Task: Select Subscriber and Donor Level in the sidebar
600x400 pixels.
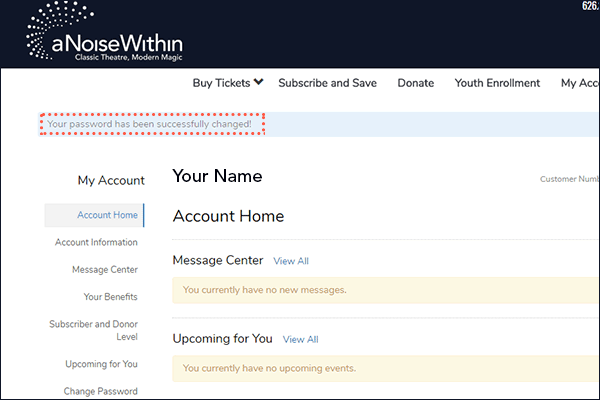Action: pos(93,330)
